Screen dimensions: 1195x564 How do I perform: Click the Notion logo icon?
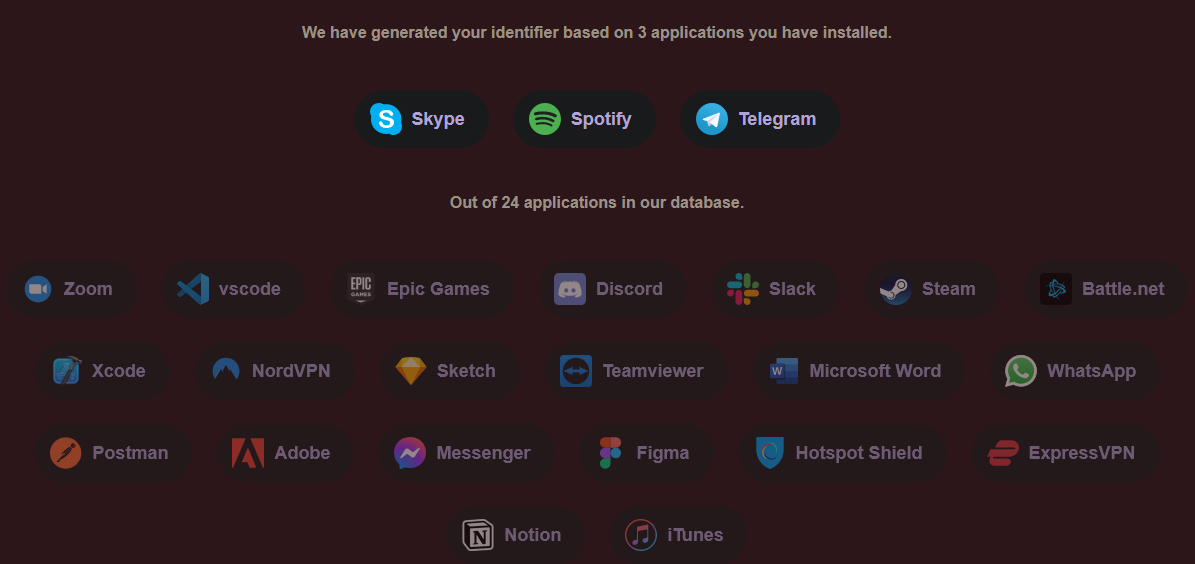coord(478,535)
